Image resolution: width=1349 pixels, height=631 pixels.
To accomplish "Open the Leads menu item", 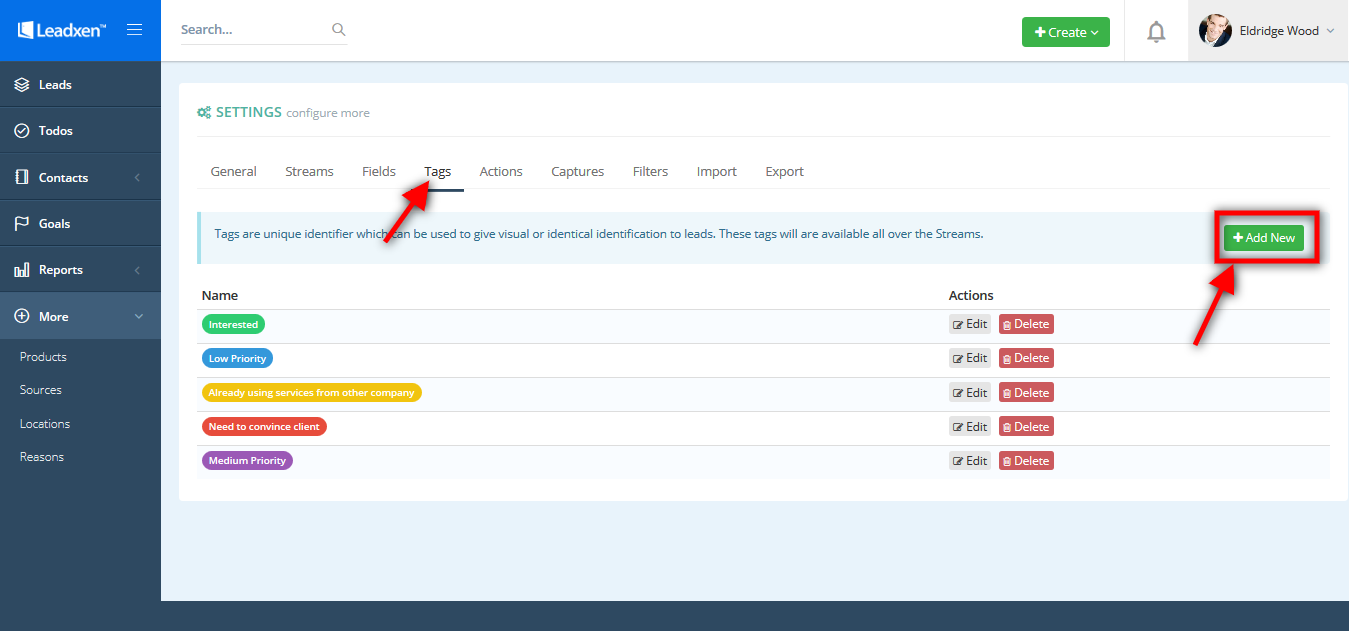I will pos(80,85).
